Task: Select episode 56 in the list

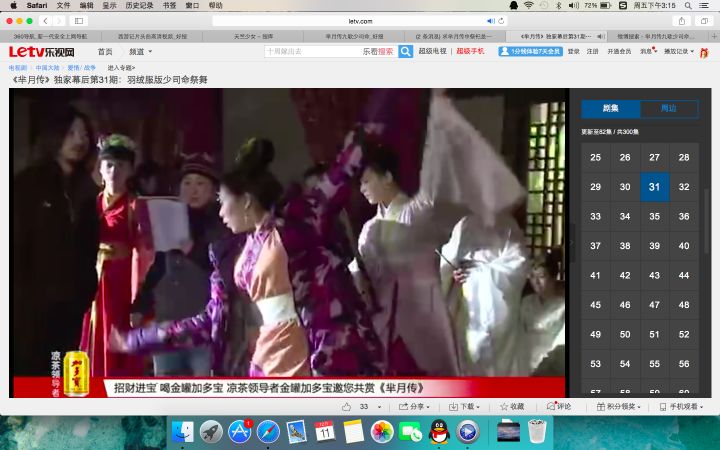Action: pos(684,364)
